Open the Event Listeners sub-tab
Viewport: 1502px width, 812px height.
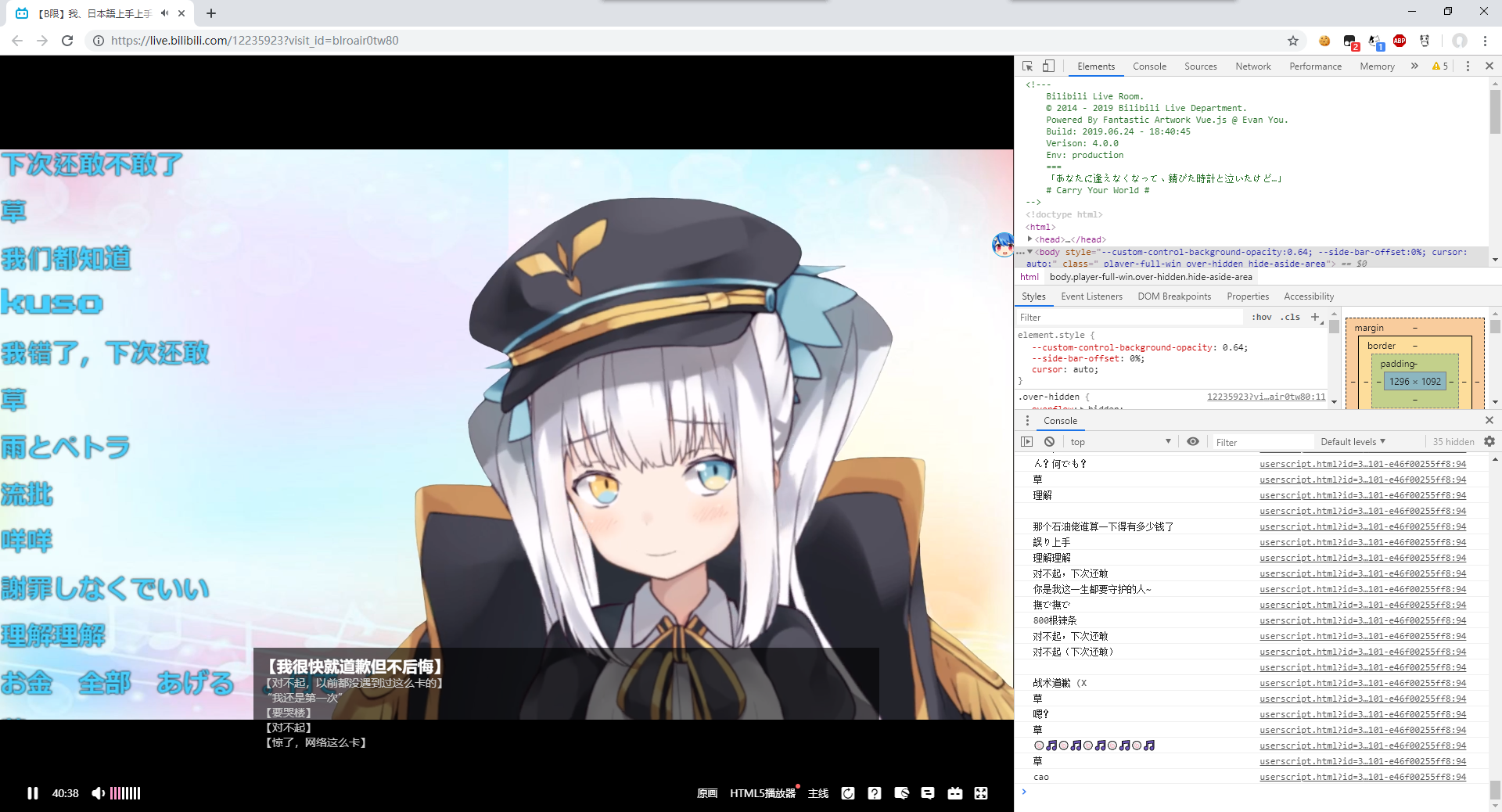pyautogui.click(x=1091, y=296)
